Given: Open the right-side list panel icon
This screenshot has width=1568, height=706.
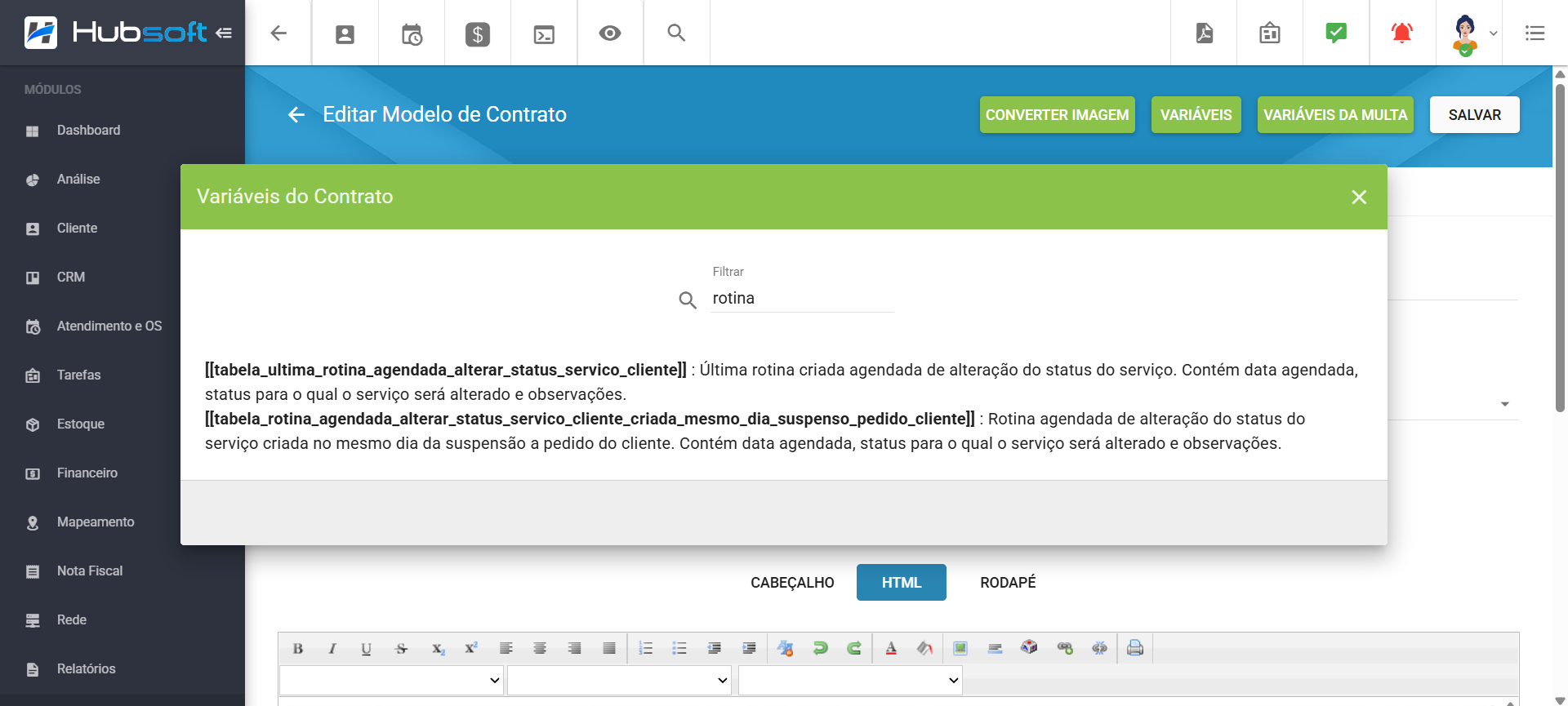Looking at the screenshot, I should click(1535, 33).
